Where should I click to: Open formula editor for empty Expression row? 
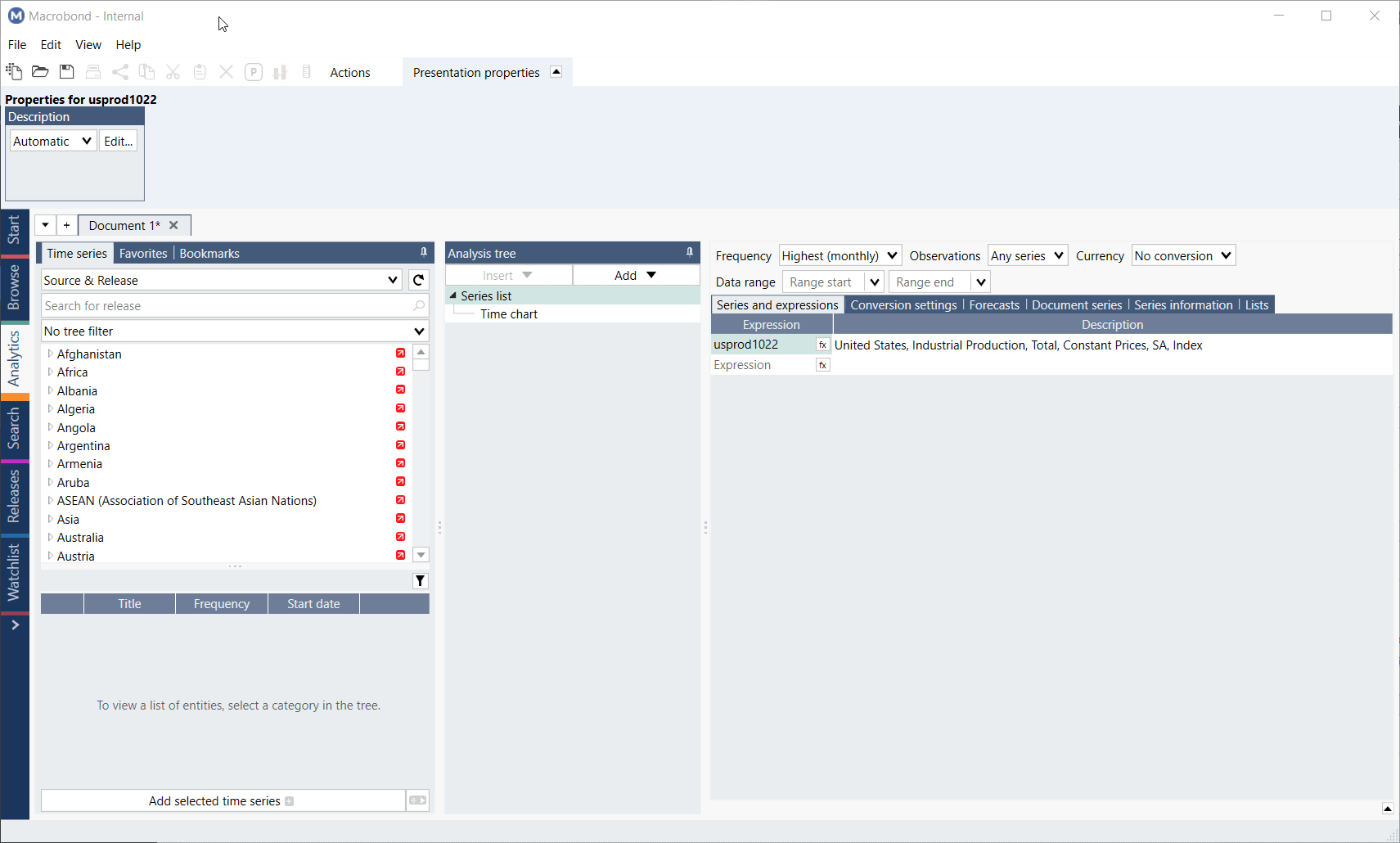pyautogui.click(x=822, y=365)
